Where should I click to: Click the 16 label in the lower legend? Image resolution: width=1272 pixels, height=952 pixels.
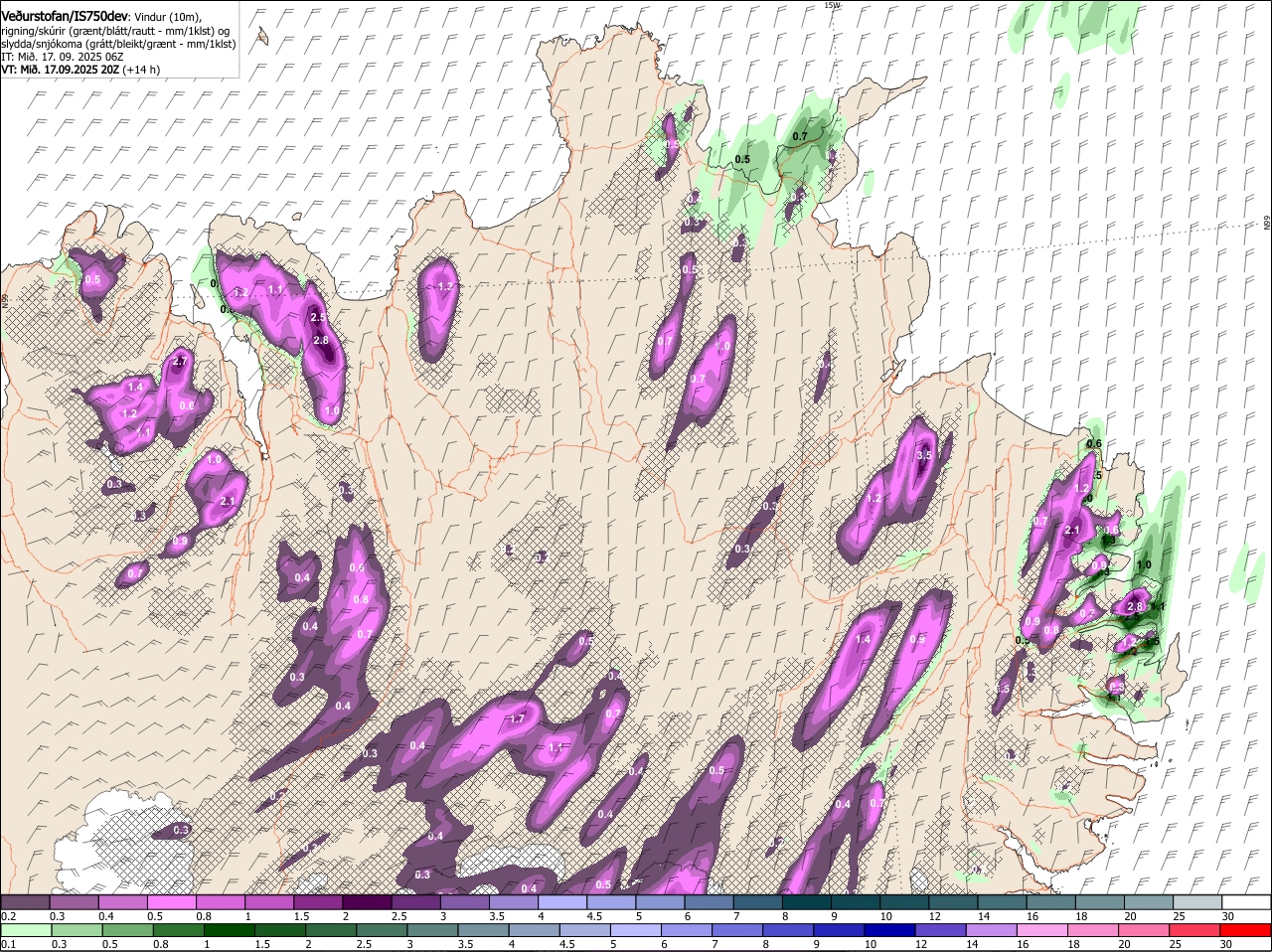coord(1022,944)
